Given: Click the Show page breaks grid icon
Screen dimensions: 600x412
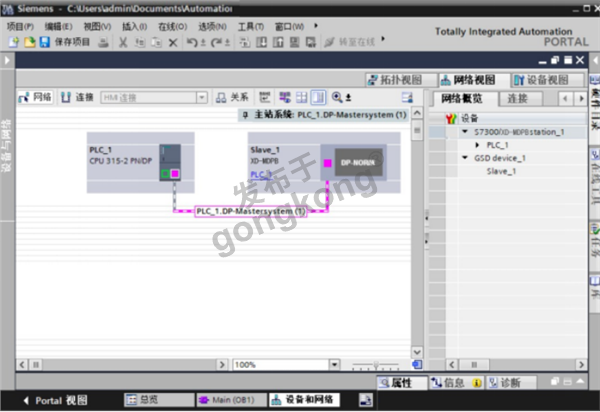Looking at the screenshot, I should [x=302, y=98].
